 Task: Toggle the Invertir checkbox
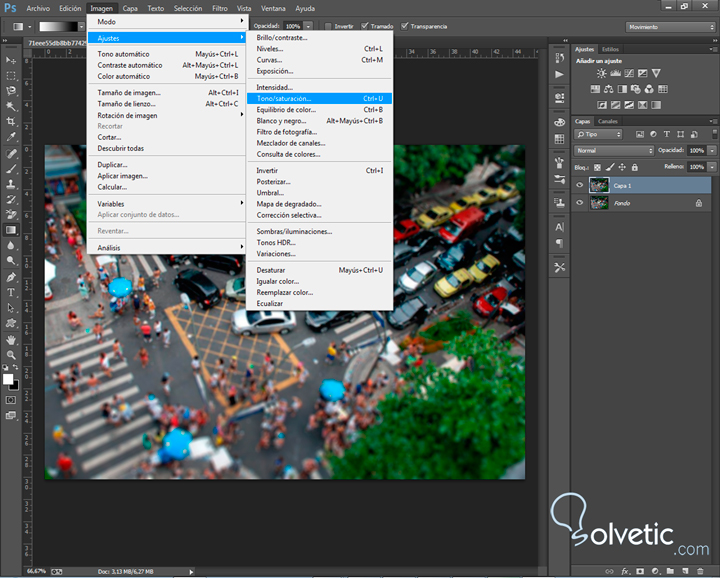pos(328,27)
